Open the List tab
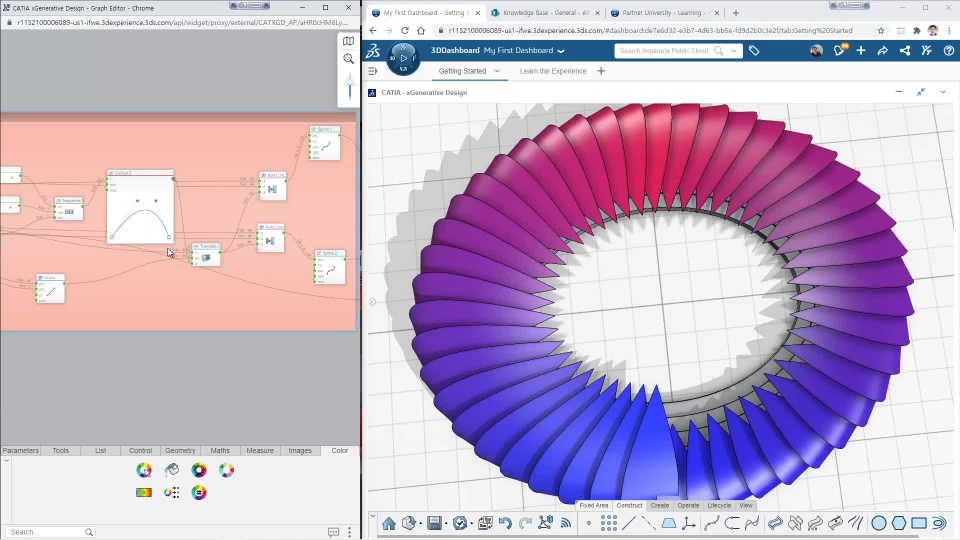Viewport: 960px width, 540px height. point(100,451)
